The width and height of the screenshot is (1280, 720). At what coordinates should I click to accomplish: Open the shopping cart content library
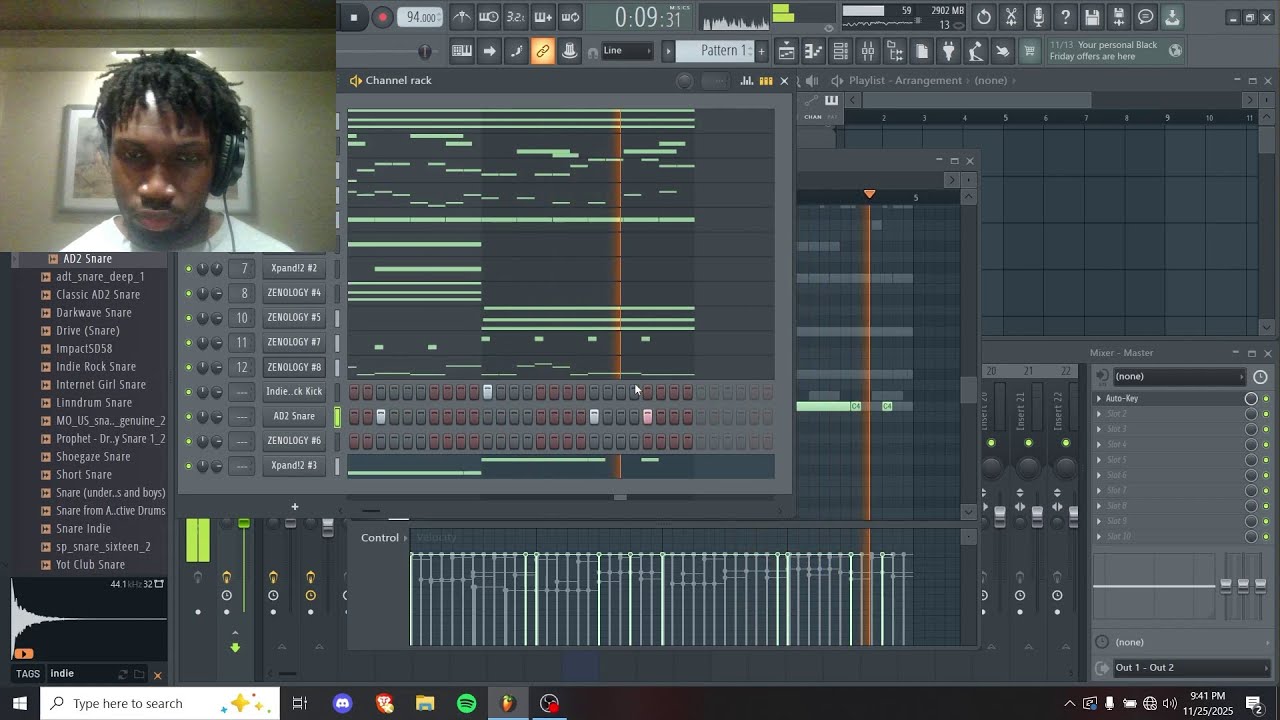(x=1030, y=51)
